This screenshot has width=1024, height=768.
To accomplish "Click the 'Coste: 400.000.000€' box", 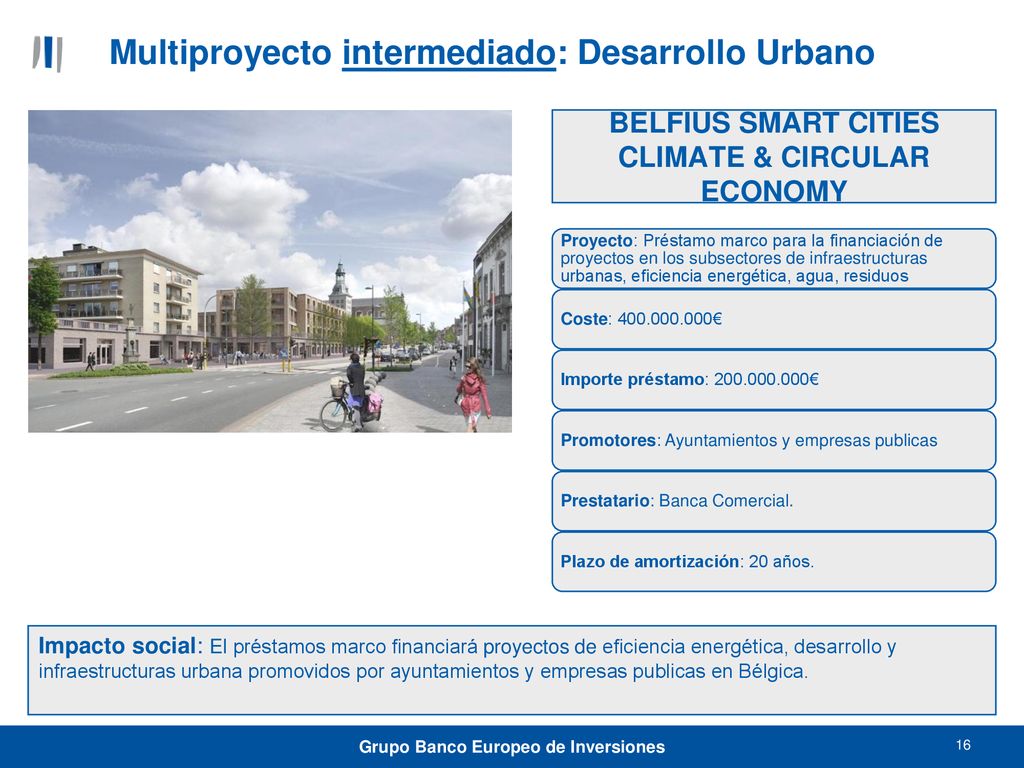I will click(774, 319).
